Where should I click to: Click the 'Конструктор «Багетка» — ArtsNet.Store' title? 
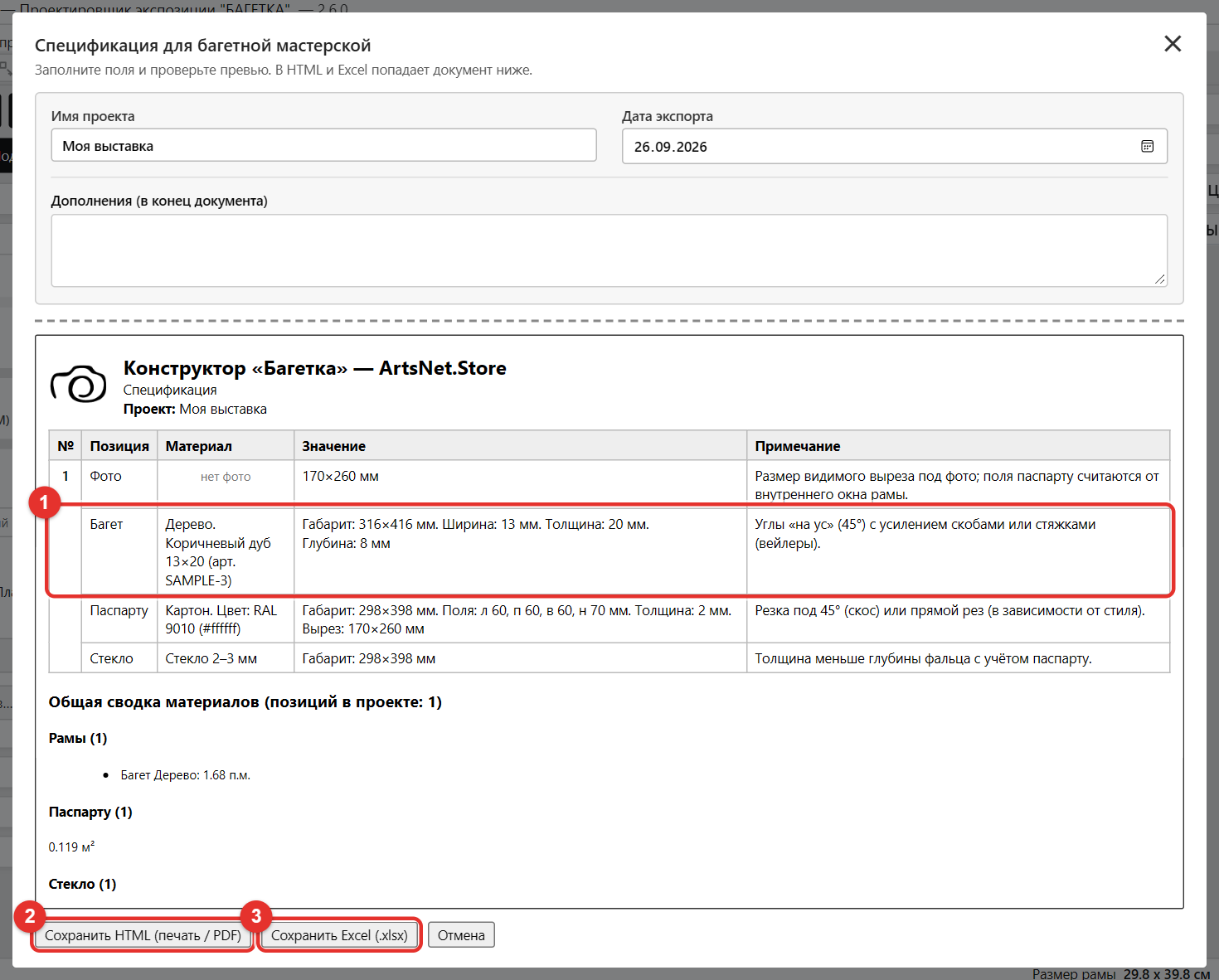(x=315, y=368)
